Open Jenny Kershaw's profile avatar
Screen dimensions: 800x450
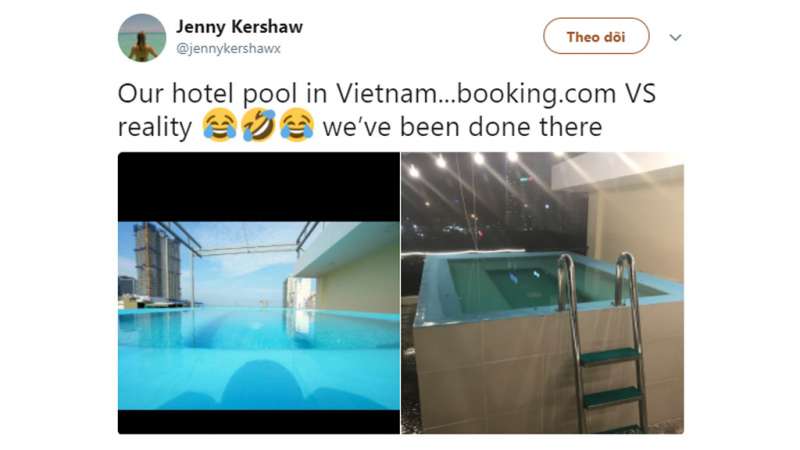pos(142,38)
